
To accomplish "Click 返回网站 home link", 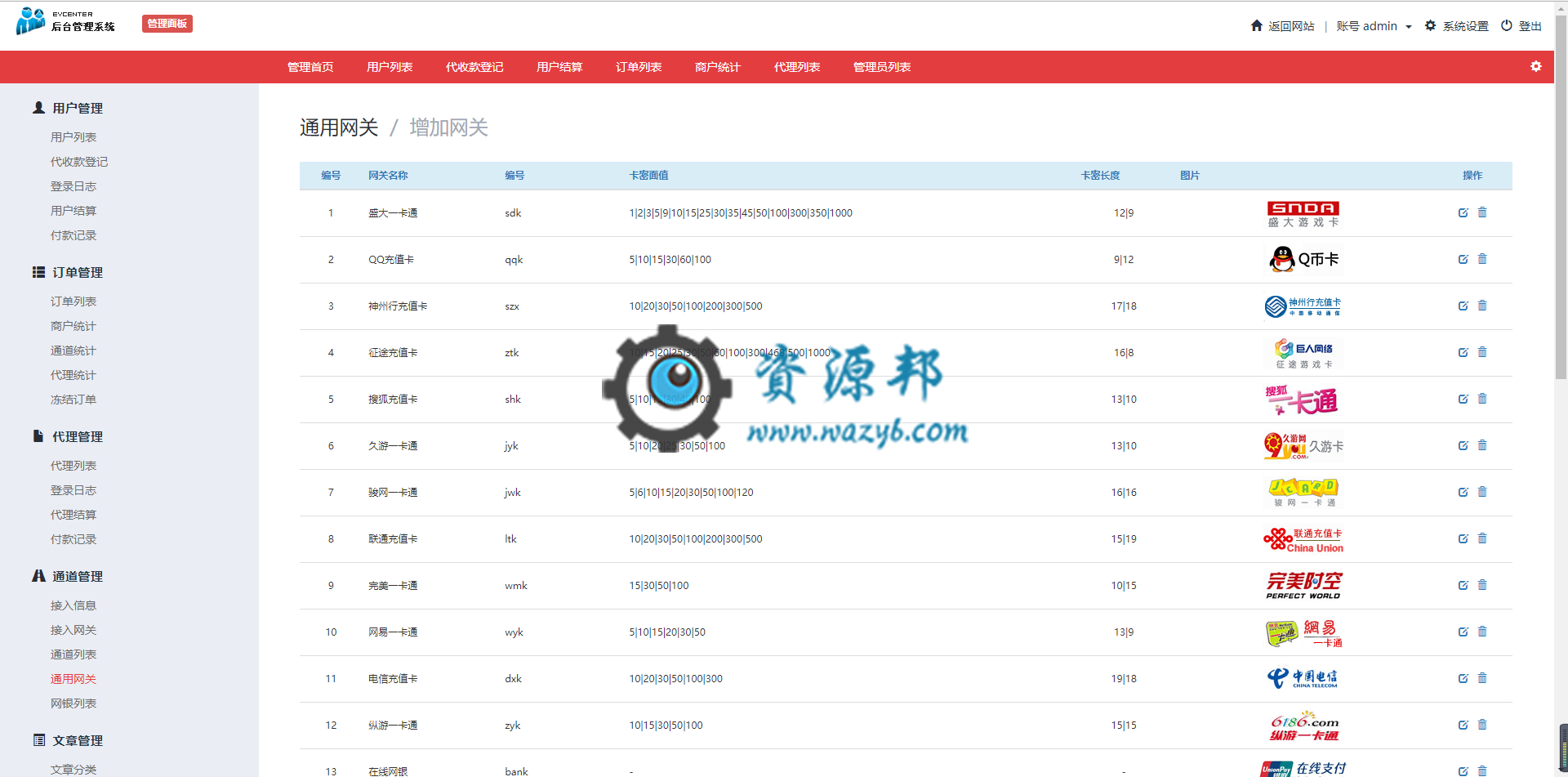I will click(x=1282, y=26).
